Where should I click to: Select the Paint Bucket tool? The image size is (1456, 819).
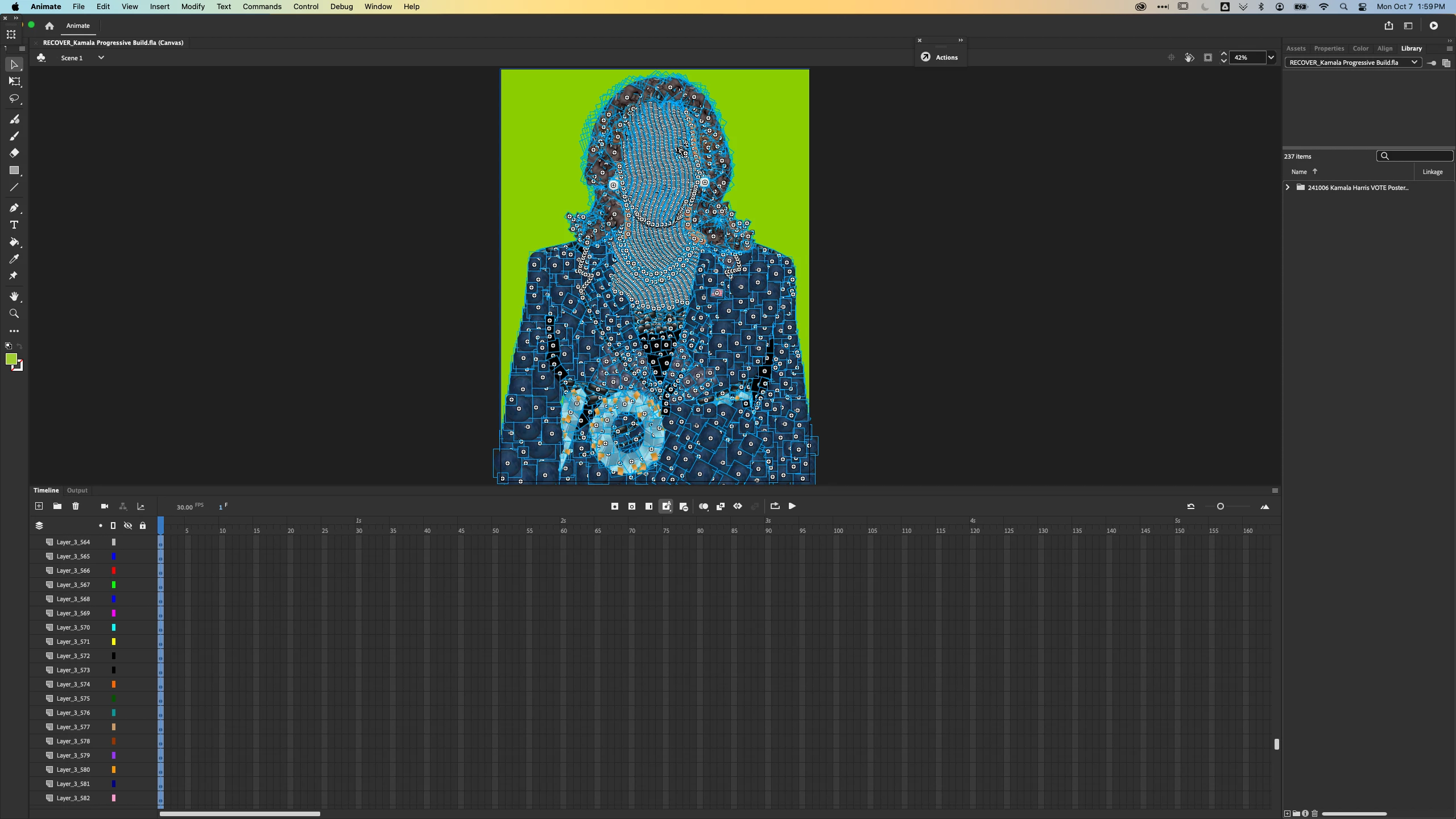[14, 242]
